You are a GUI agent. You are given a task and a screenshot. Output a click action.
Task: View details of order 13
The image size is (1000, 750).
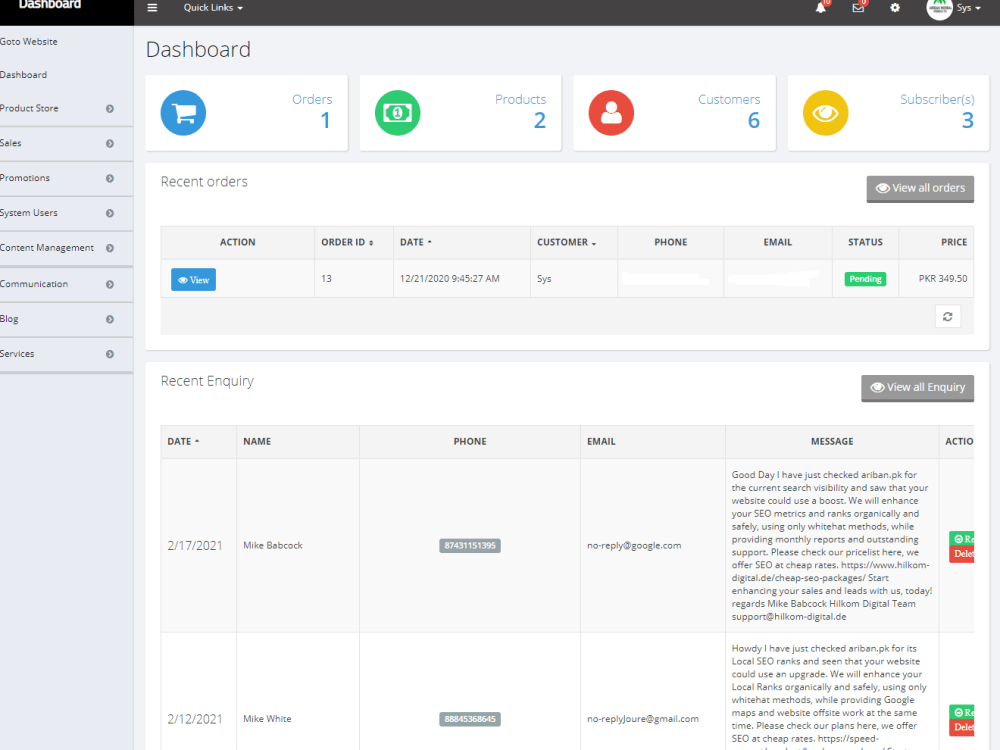point(192,279)
